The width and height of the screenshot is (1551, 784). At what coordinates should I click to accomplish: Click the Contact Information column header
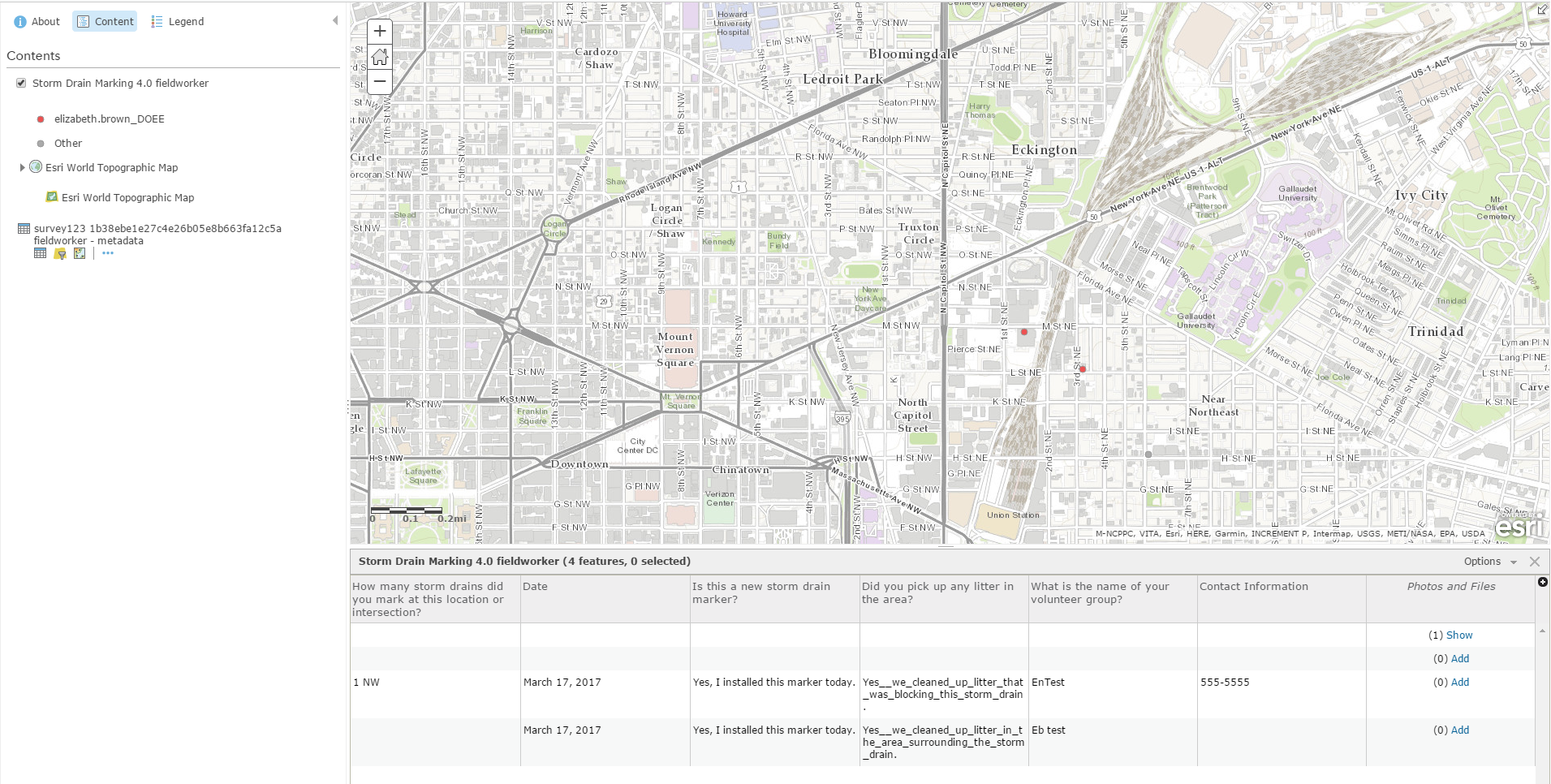(1282, 599)
